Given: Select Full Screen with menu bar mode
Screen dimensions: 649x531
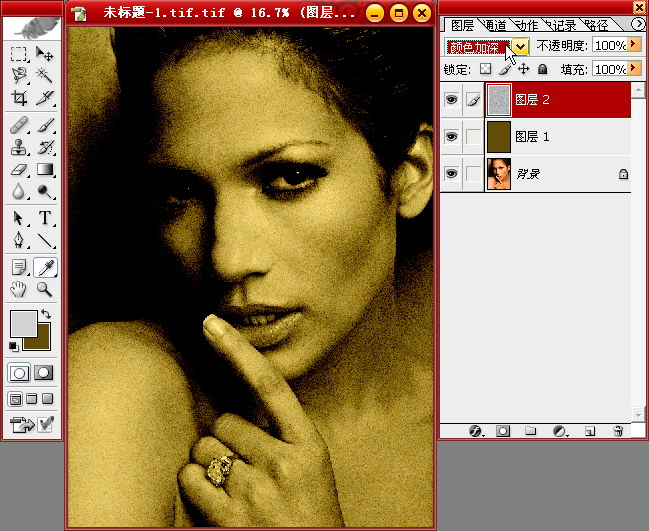Looking at the screenshot, I should point(32,399).
